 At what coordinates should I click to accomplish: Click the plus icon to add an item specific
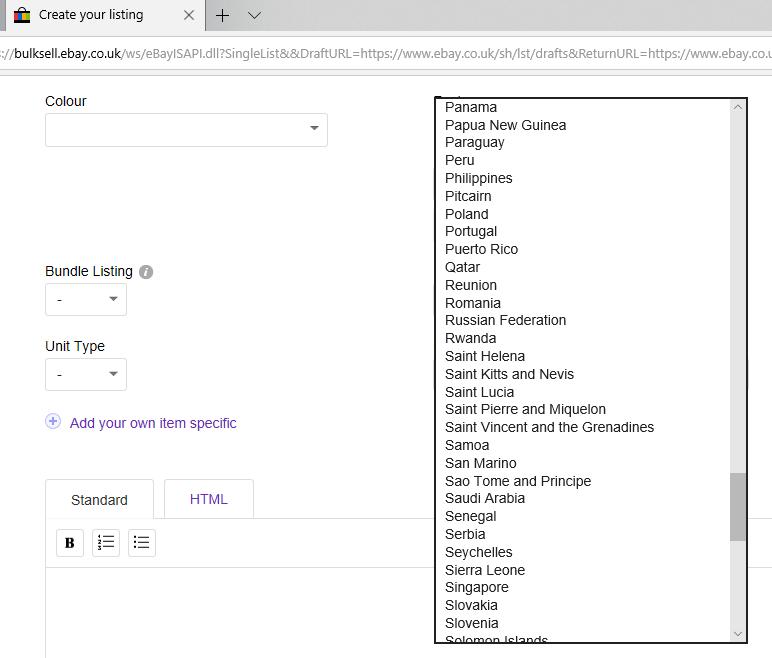(x=53, y=422)
